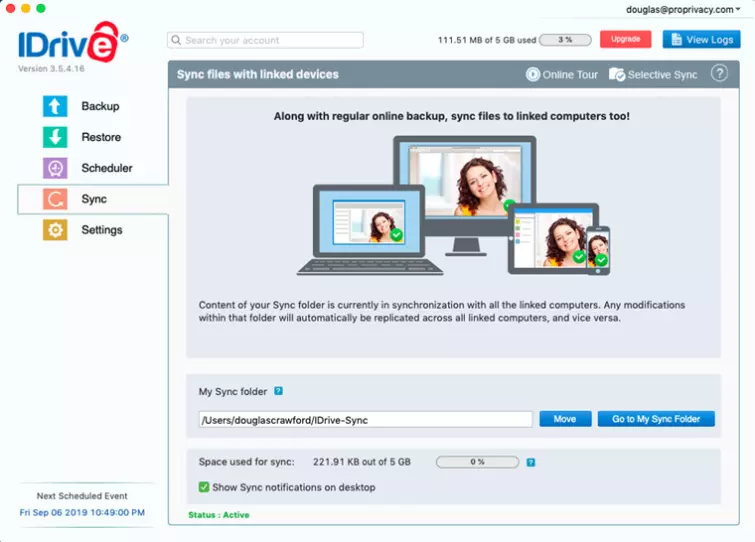Click Sync files with linked devices heading
The image size is (755, 542).
tap(258, 74)
